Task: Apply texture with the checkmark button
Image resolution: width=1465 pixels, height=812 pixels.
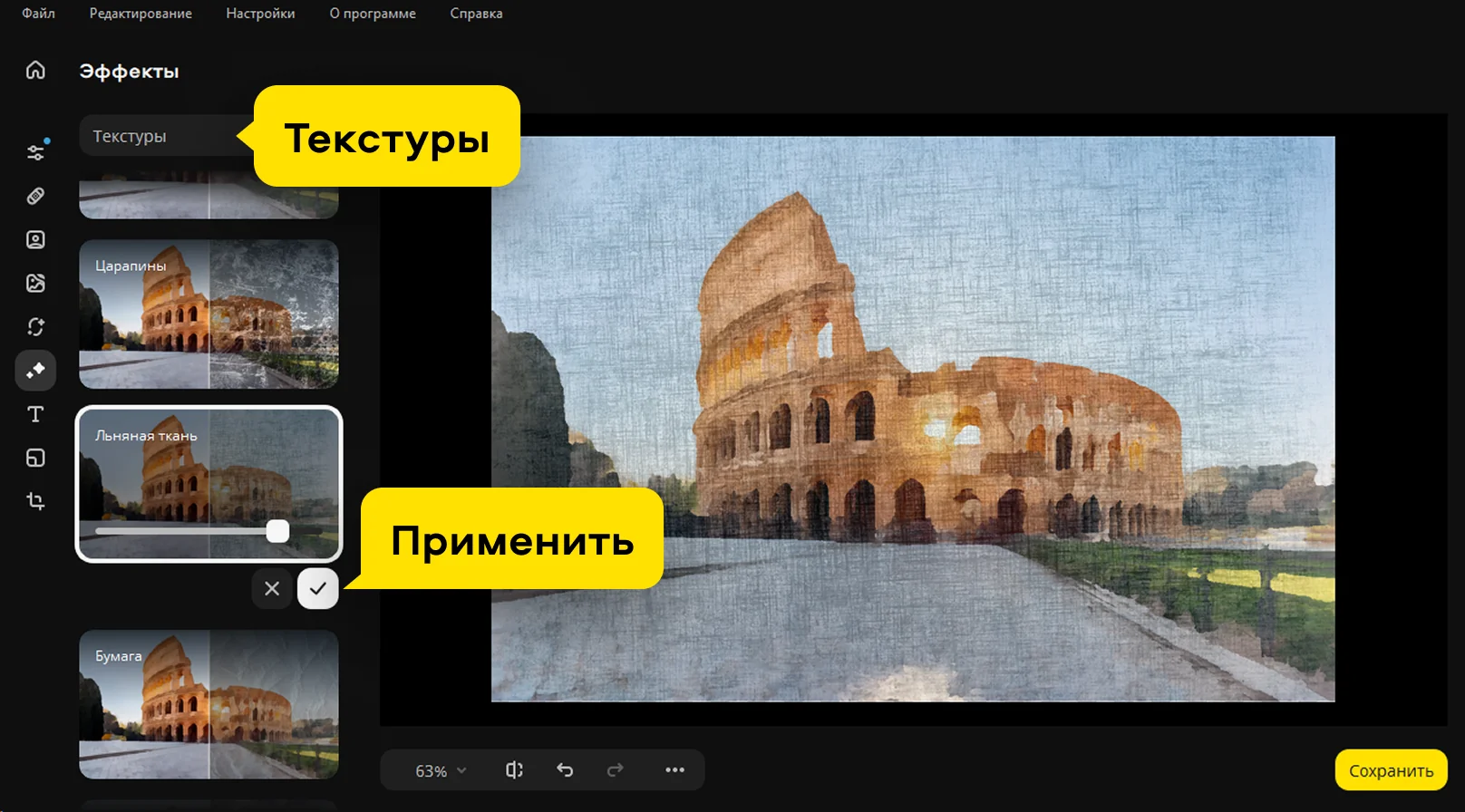Action: coord(318,589)
